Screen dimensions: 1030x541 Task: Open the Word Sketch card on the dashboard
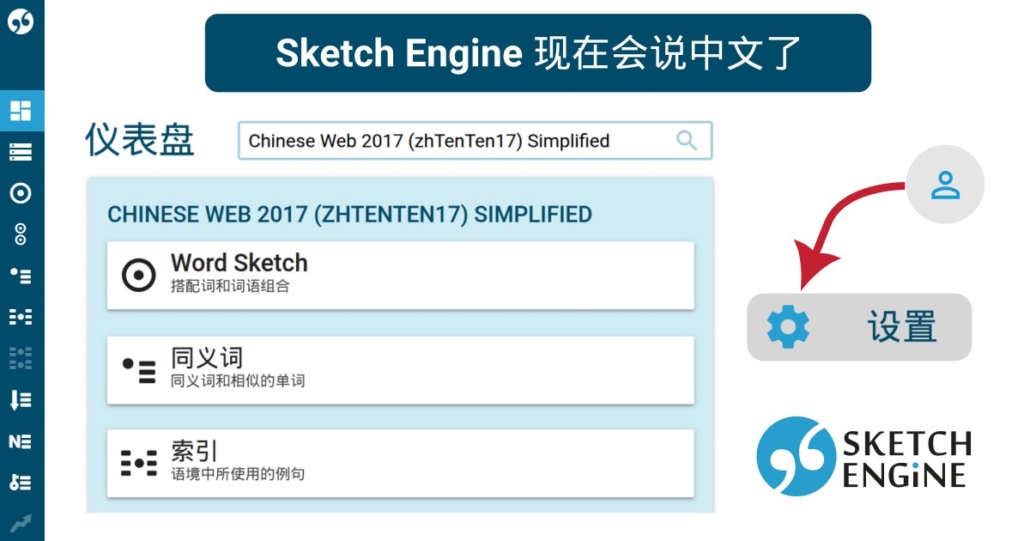pyautogui.click(x=400, y=275)
